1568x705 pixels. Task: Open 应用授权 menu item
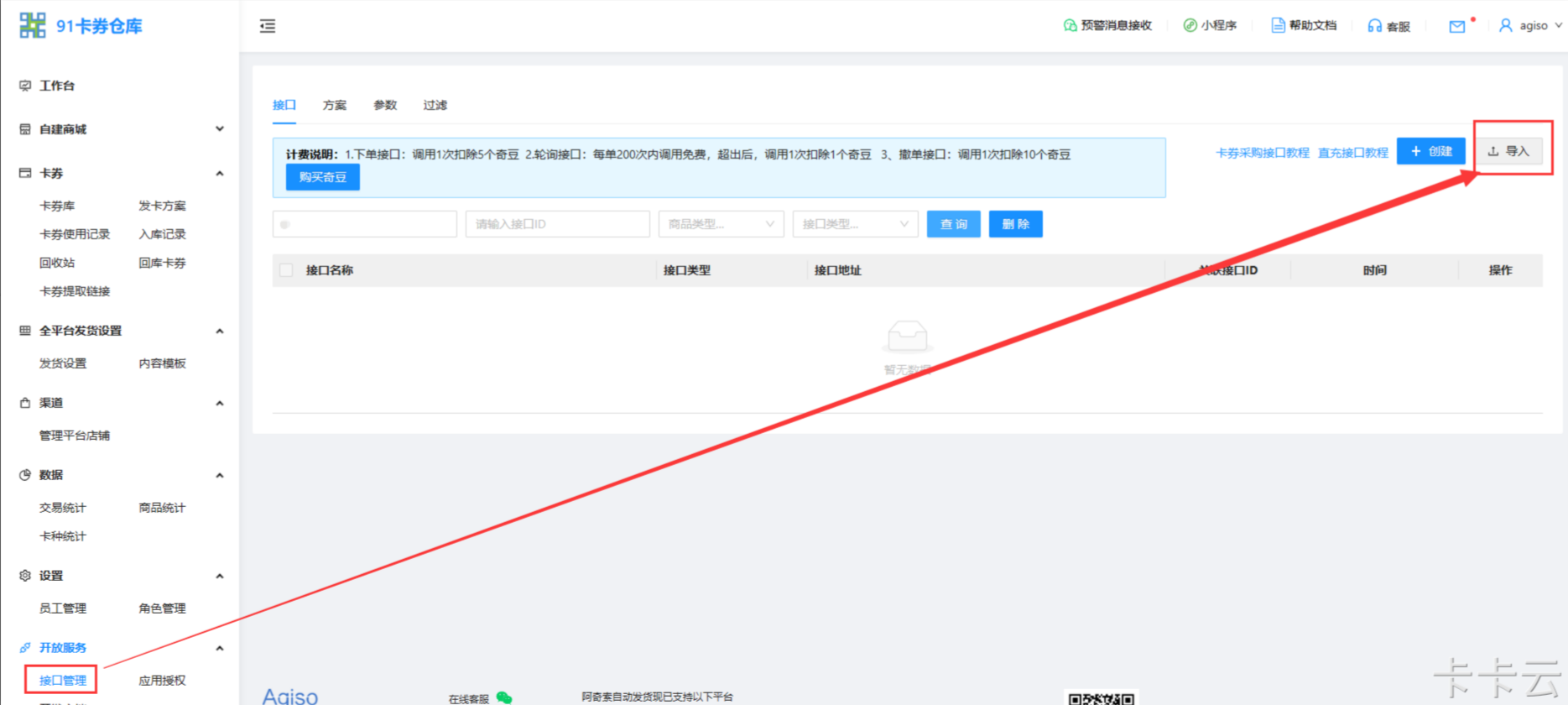point(163,681)
